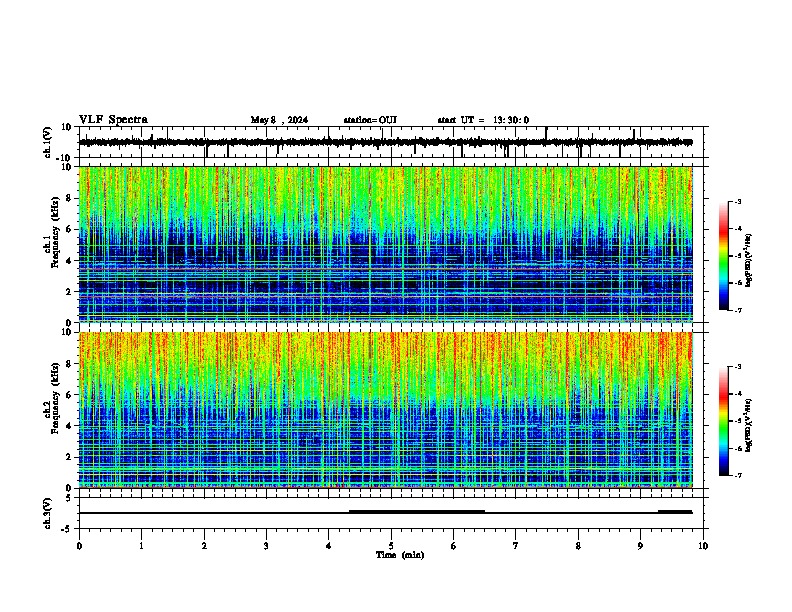Screen dimensions: 792x612
Task: Click the "-5" tick on ch.2 colorbar
Action: [737, 421]
